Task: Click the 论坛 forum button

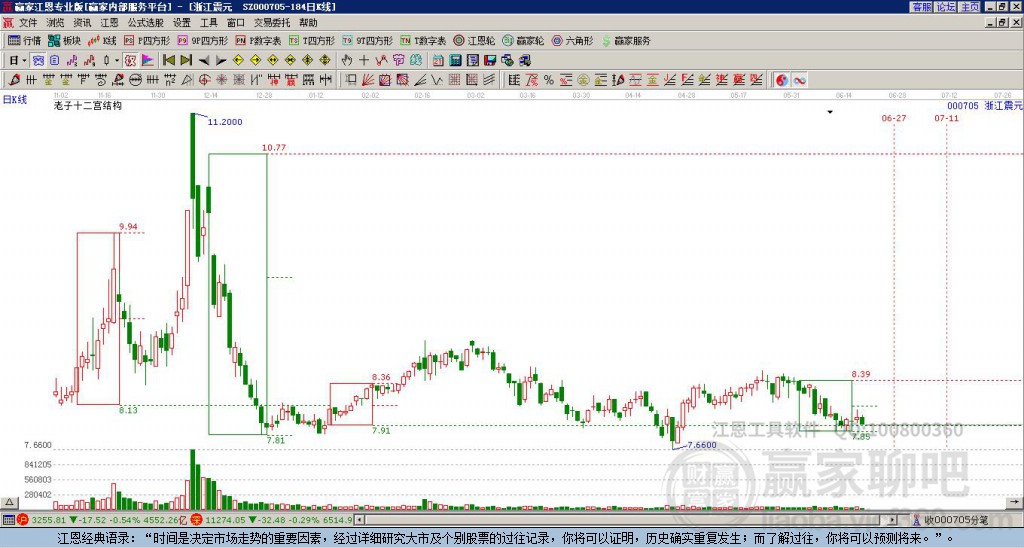Action: click(x=945, y=7)
